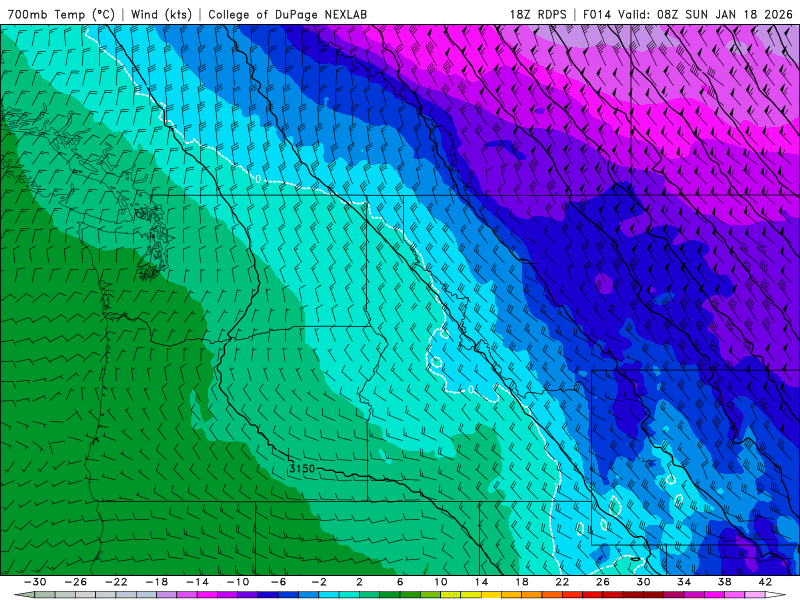
Task: Click the "Wind (kts)" title text
Action: pyautogui.click(x=161, y=15)
